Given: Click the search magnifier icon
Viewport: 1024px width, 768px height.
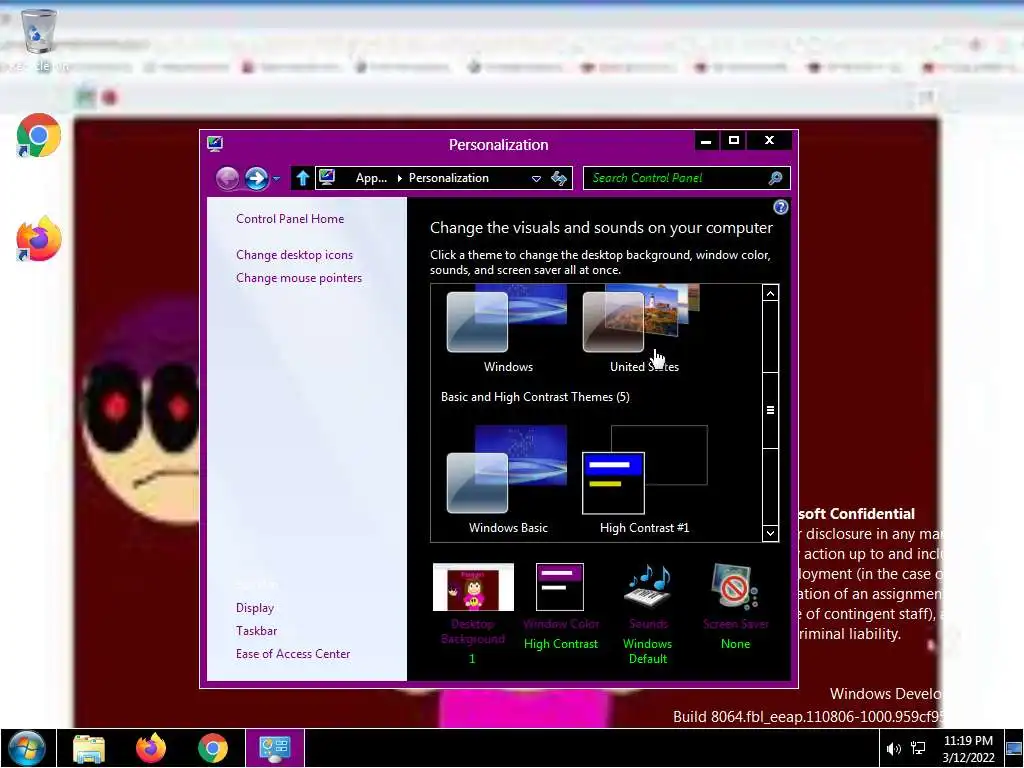Looking at the screenshot, I should pos(775,178).
